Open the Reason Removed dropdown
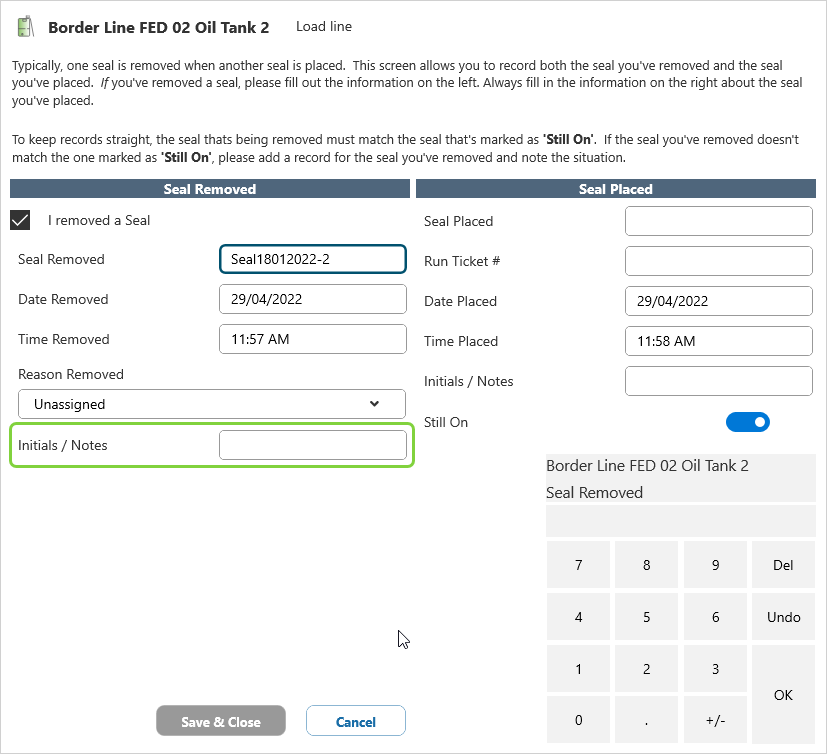 tap(212, 404)
